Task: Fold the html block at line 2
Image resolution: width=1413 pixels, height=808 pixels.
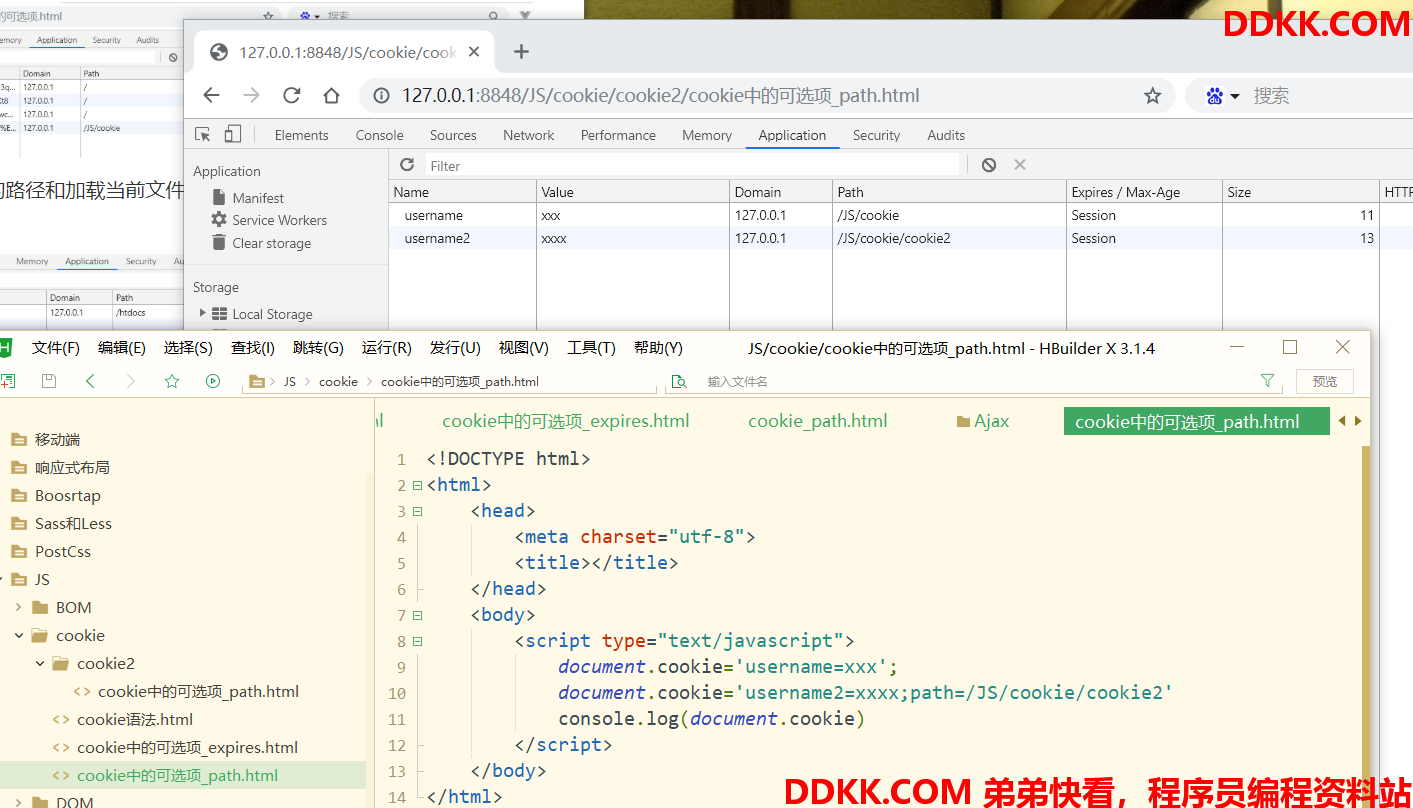Action: point(417,485)
